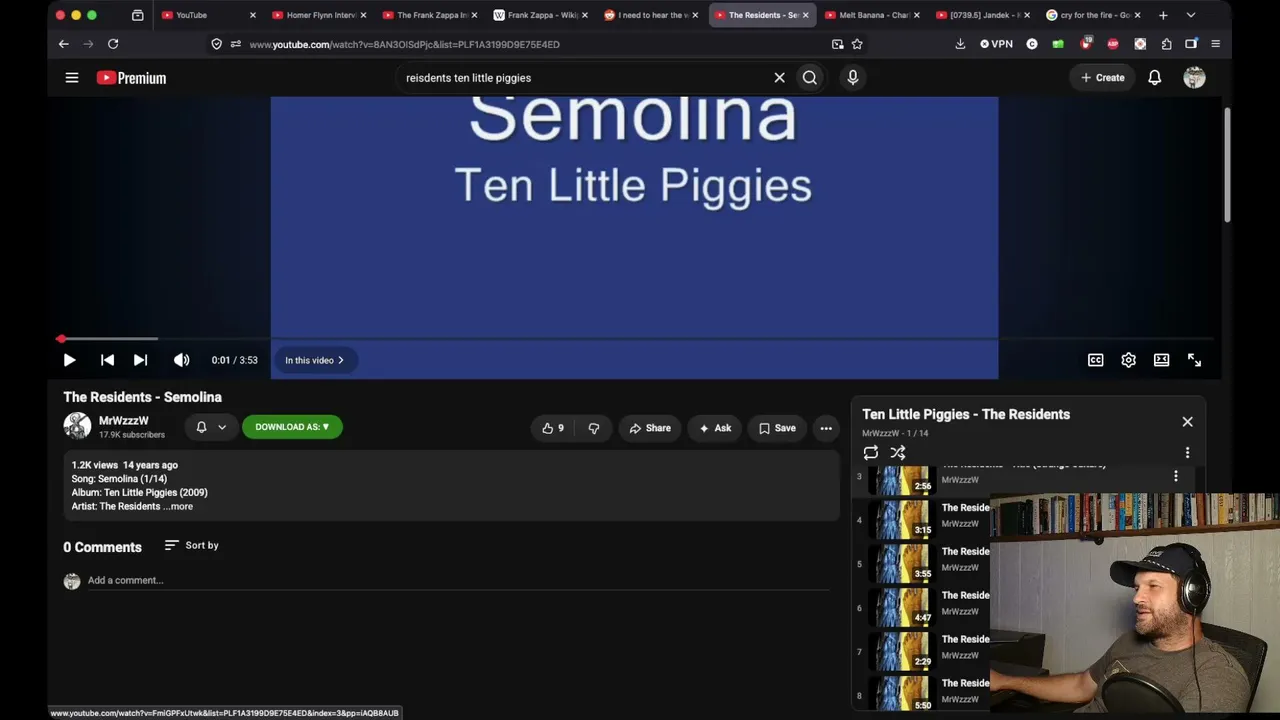Toggle the browser VPN
Viewport: 1280px width, 720px height.
pos(997,44)
